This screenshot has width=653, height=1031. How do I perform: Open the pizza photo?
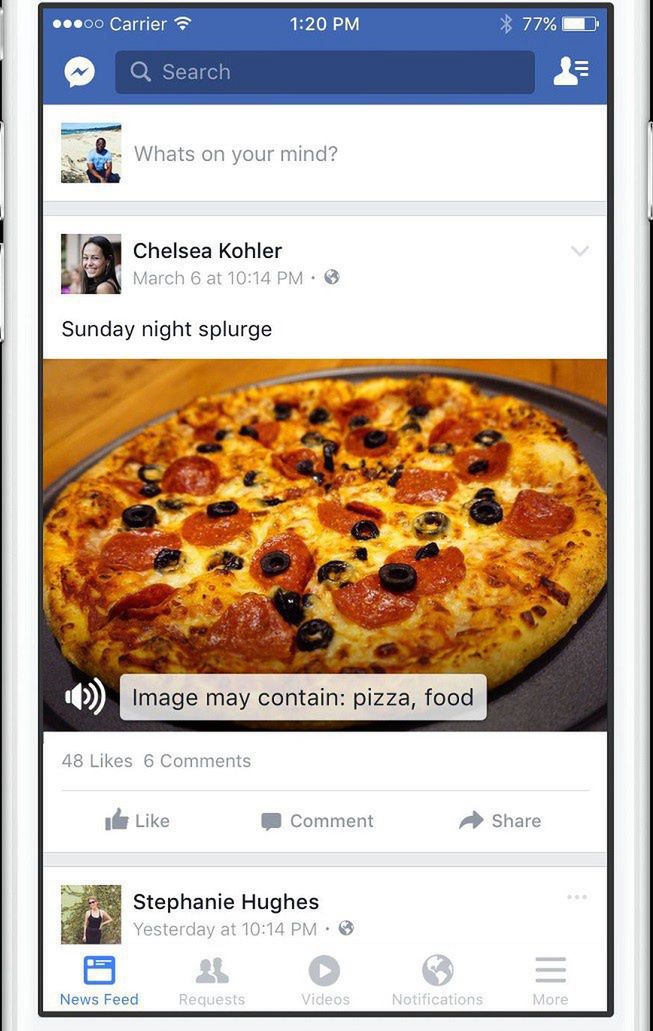(325, 544)
